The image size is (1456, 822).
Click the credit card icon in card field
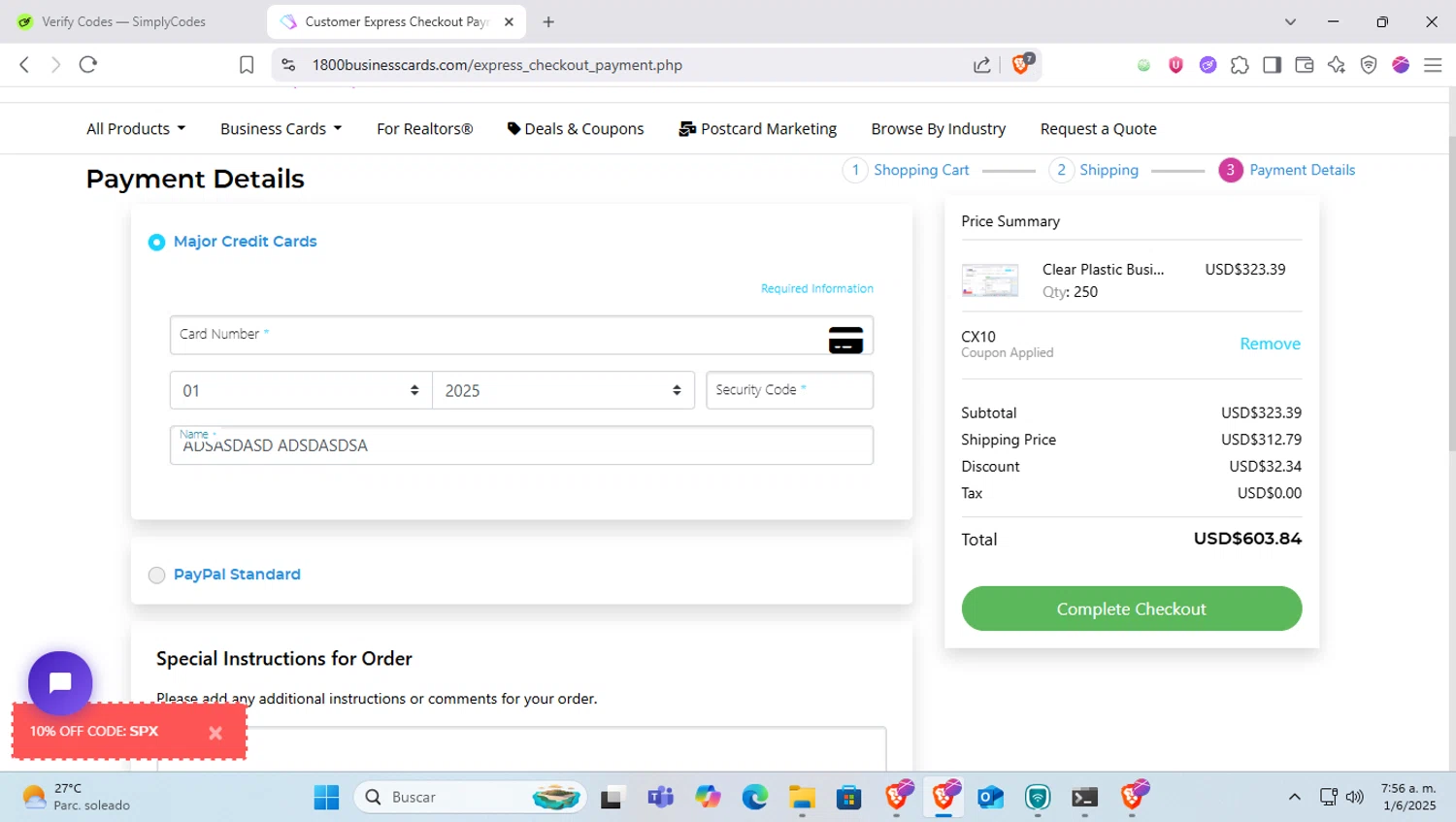click(x=845, y=340)
